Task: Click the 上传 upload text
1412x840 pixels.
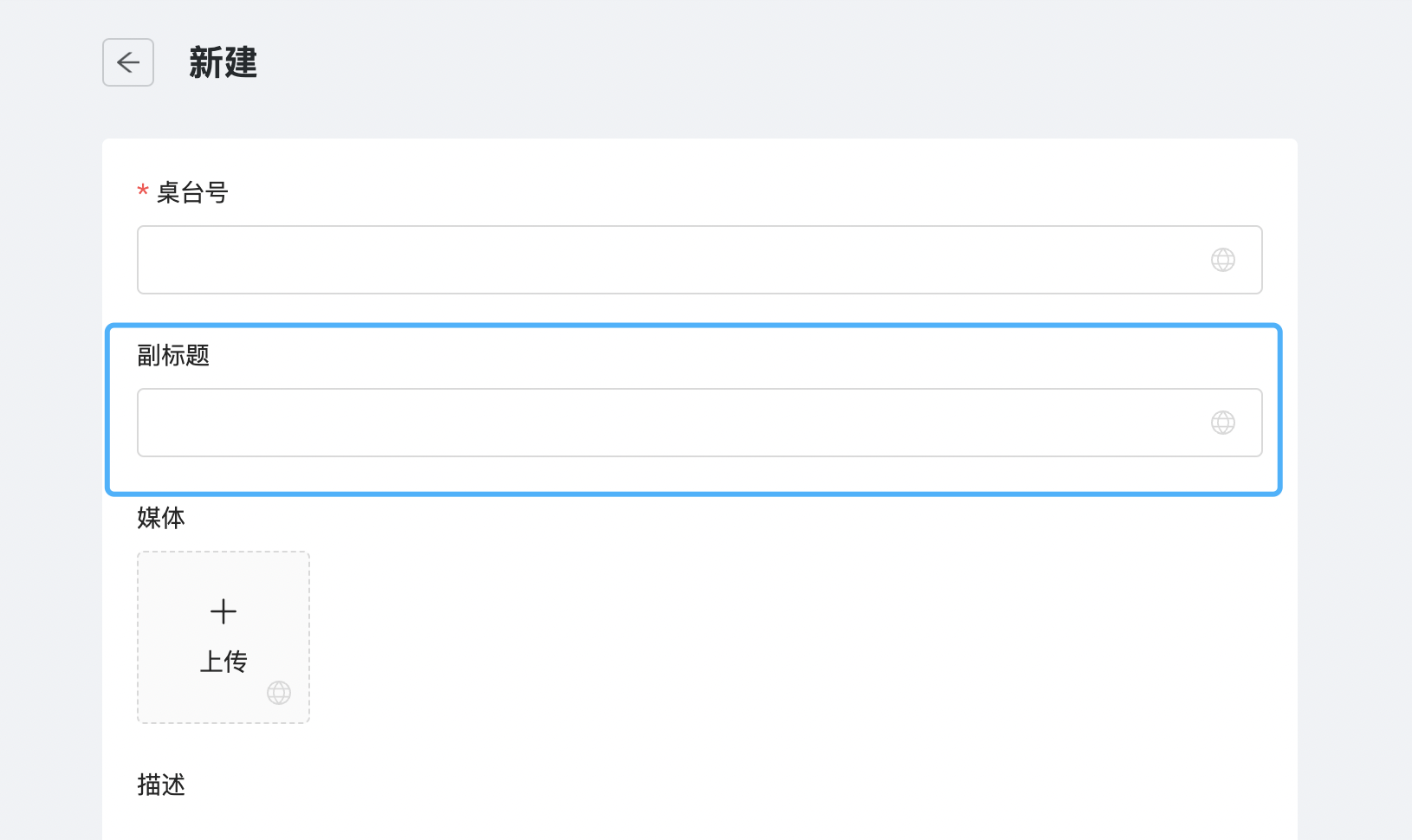Action: tap(223, 662)
